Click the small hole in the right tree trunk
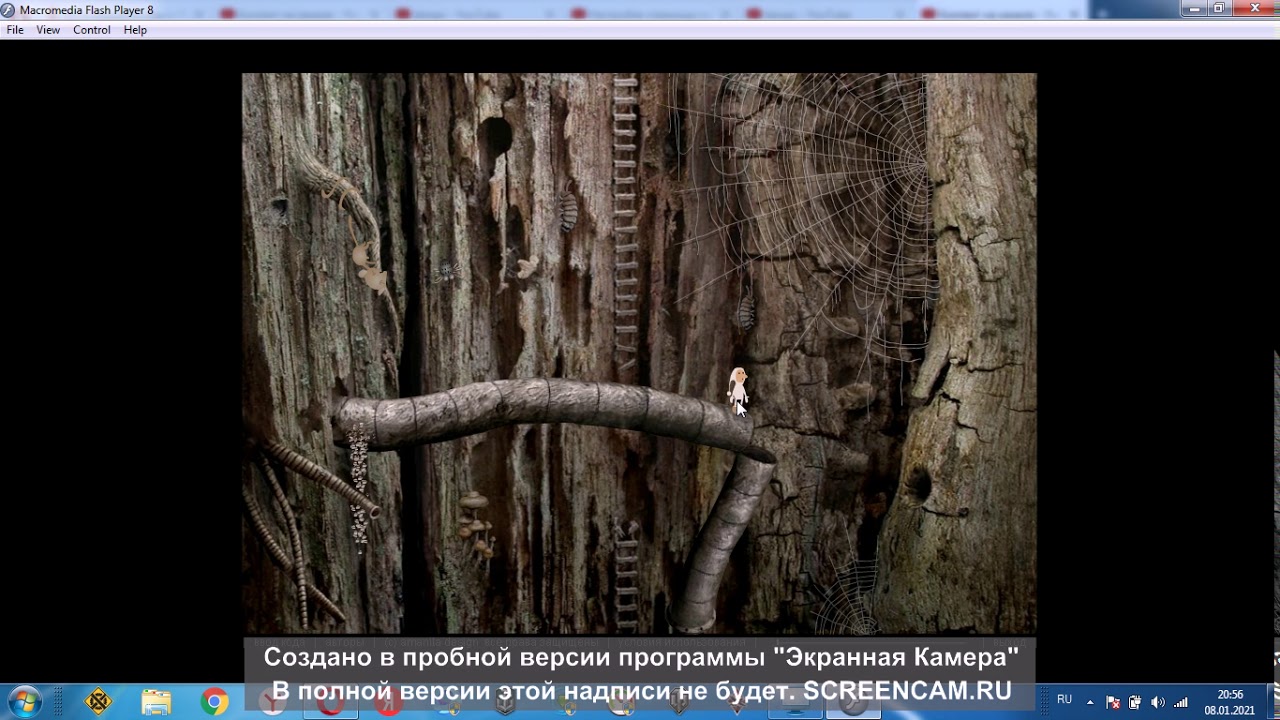The height and width of the screenshot is (720, 1280). coord(917,486)
